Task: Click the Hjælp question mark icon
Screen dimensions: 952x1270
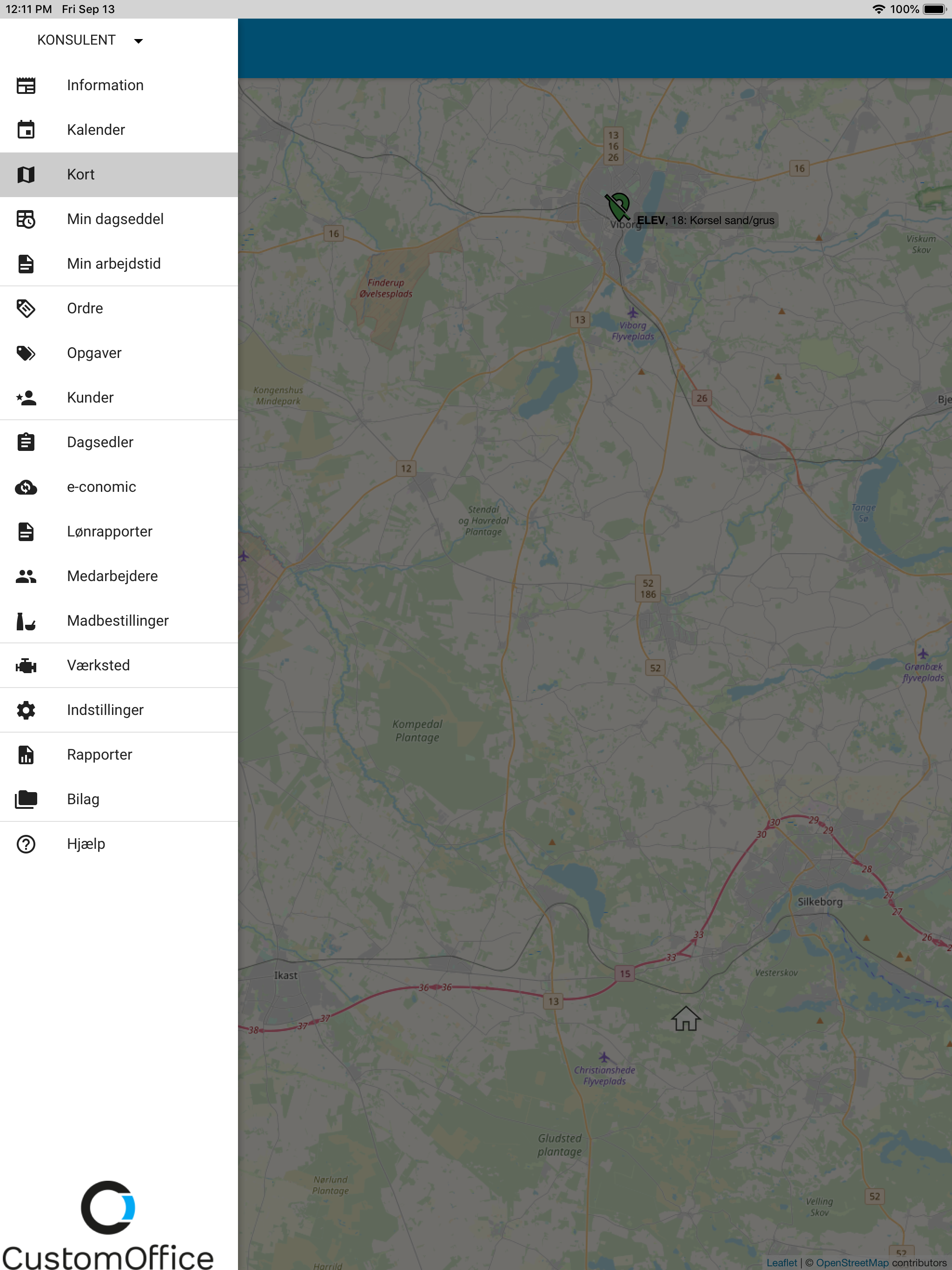Action: coord(26,844)
